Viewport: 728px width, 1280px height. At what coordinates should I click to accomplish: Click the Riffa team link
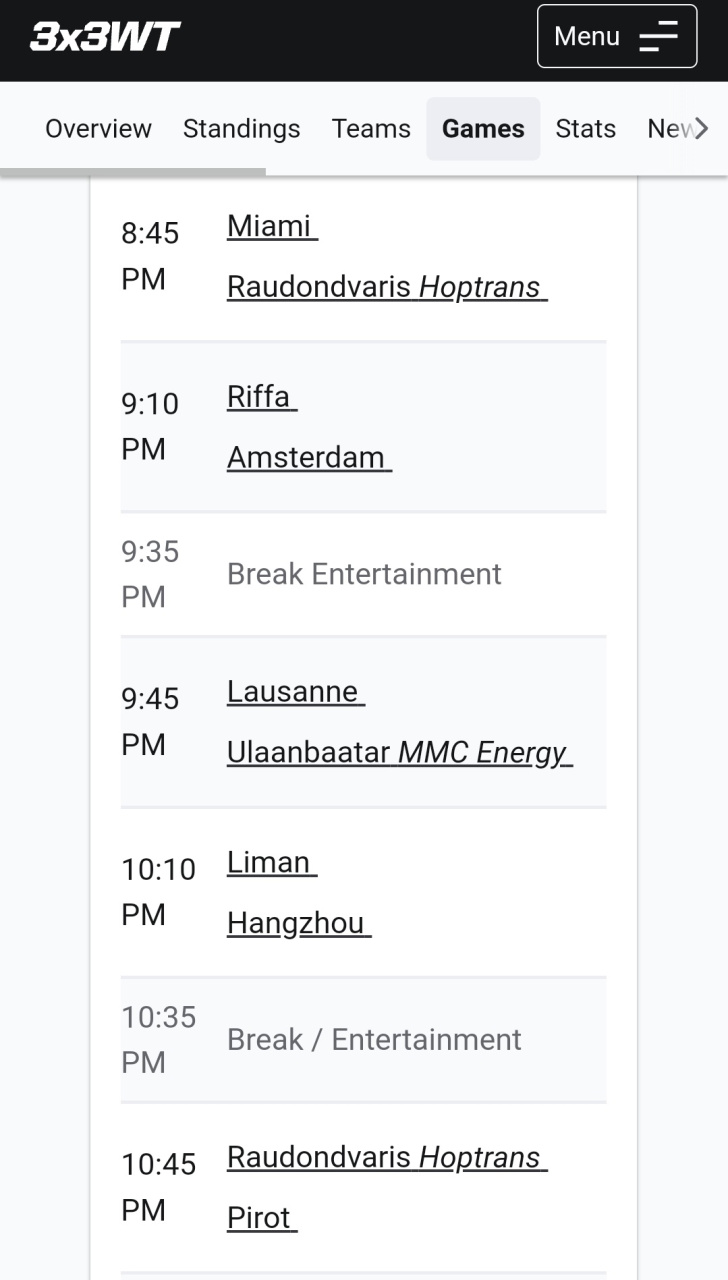click(260, 397)
